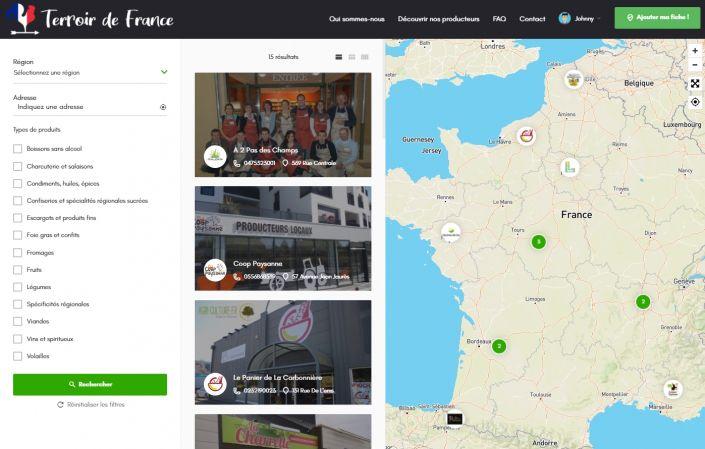The image size is (705, 449).
Task: Switch to three-column grid view icon
Action: 365,57
